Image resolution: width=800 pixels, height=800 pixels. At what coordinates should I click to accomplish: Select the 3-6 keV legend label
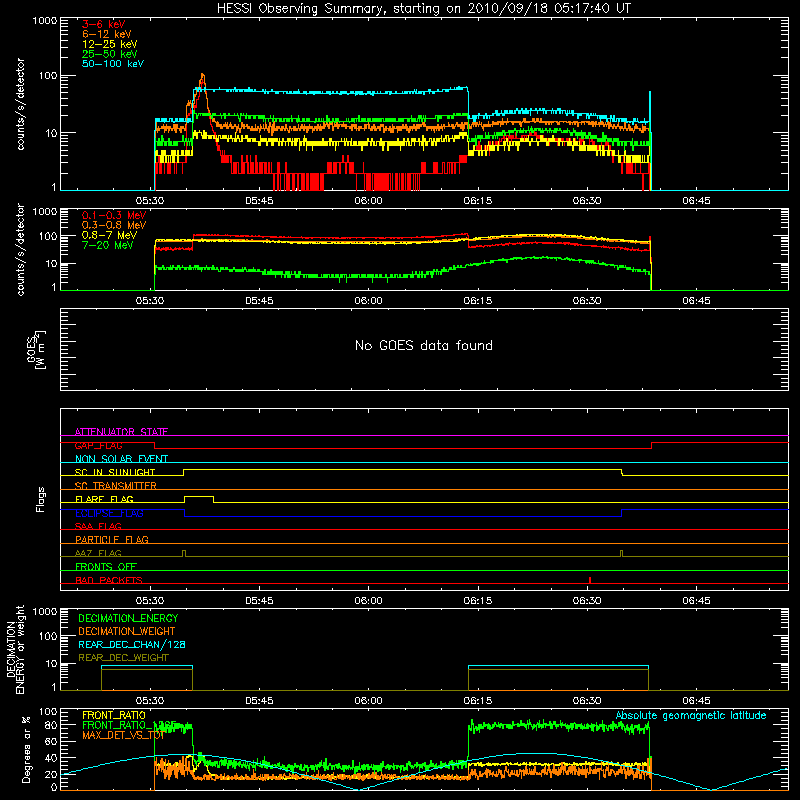104,24
